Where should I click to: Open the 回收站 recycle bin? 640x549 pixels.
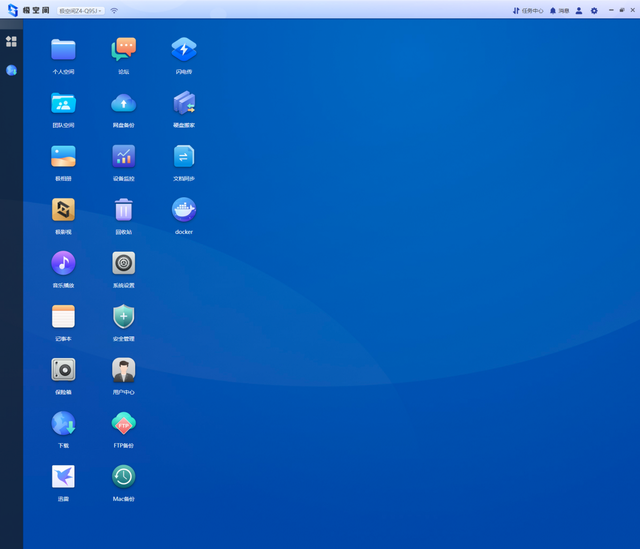tap(124, 209)
